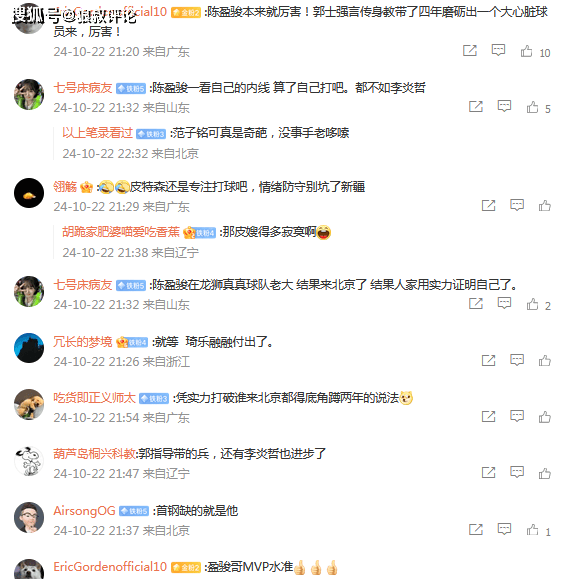
Task: Like the top comment with 10 likes
Action: coord(527,51)
